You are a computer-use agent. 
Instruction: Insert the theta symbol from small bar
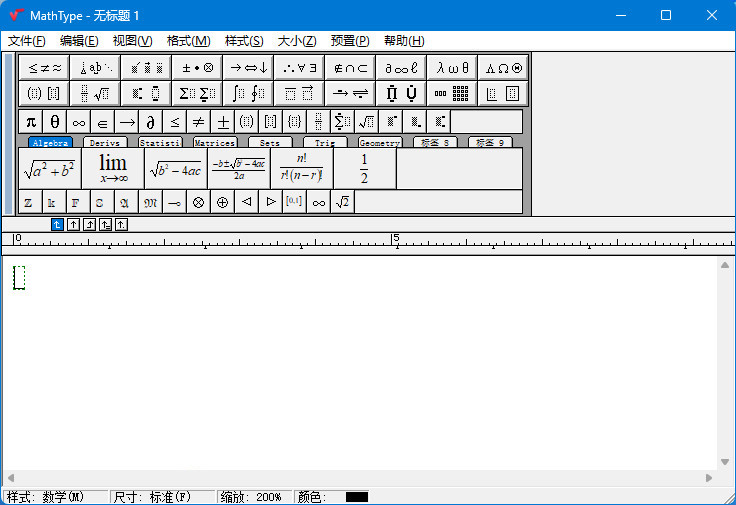click(55, 122)
